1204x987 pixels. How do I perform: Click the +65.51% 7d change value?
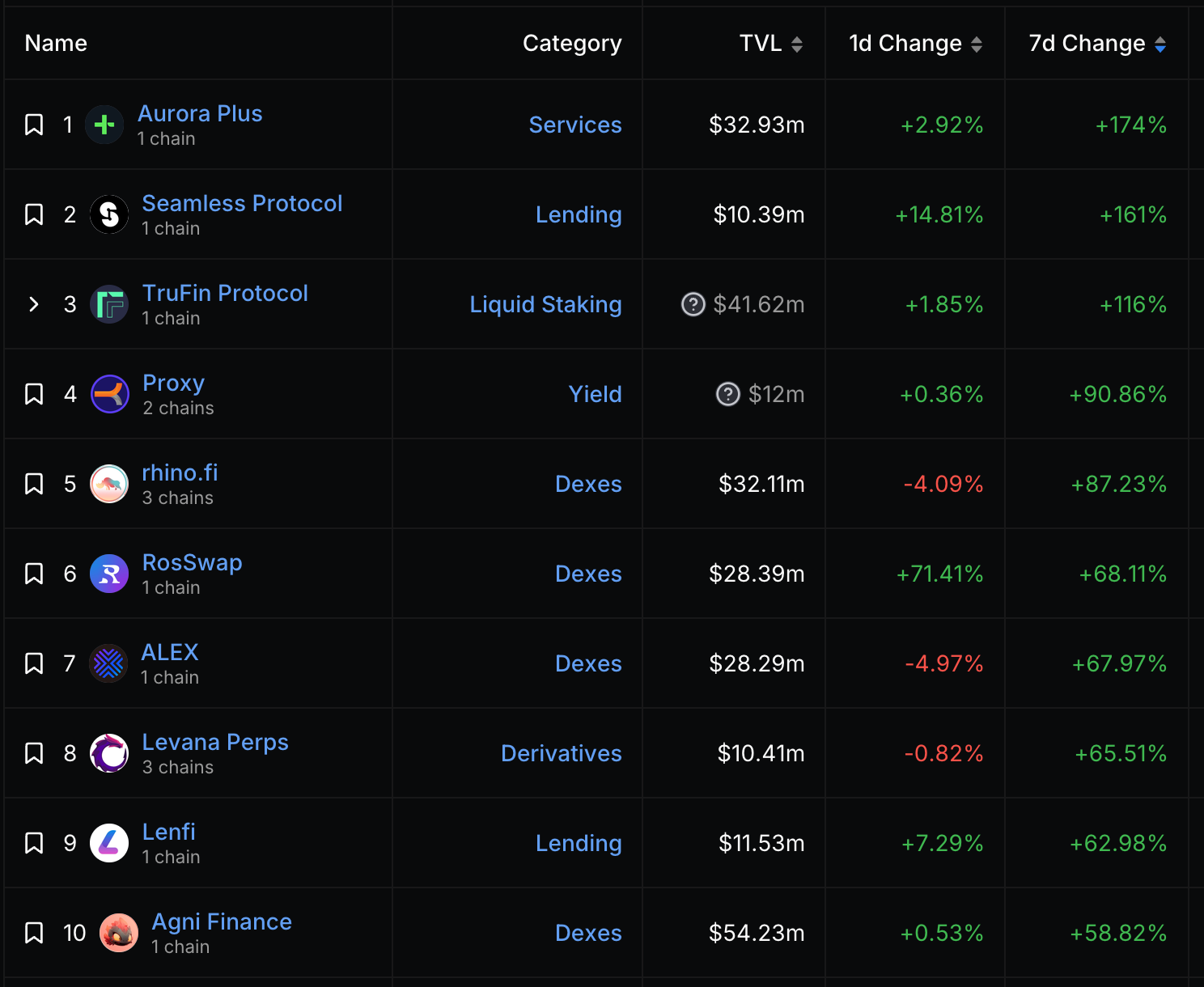coord(1120,753)
